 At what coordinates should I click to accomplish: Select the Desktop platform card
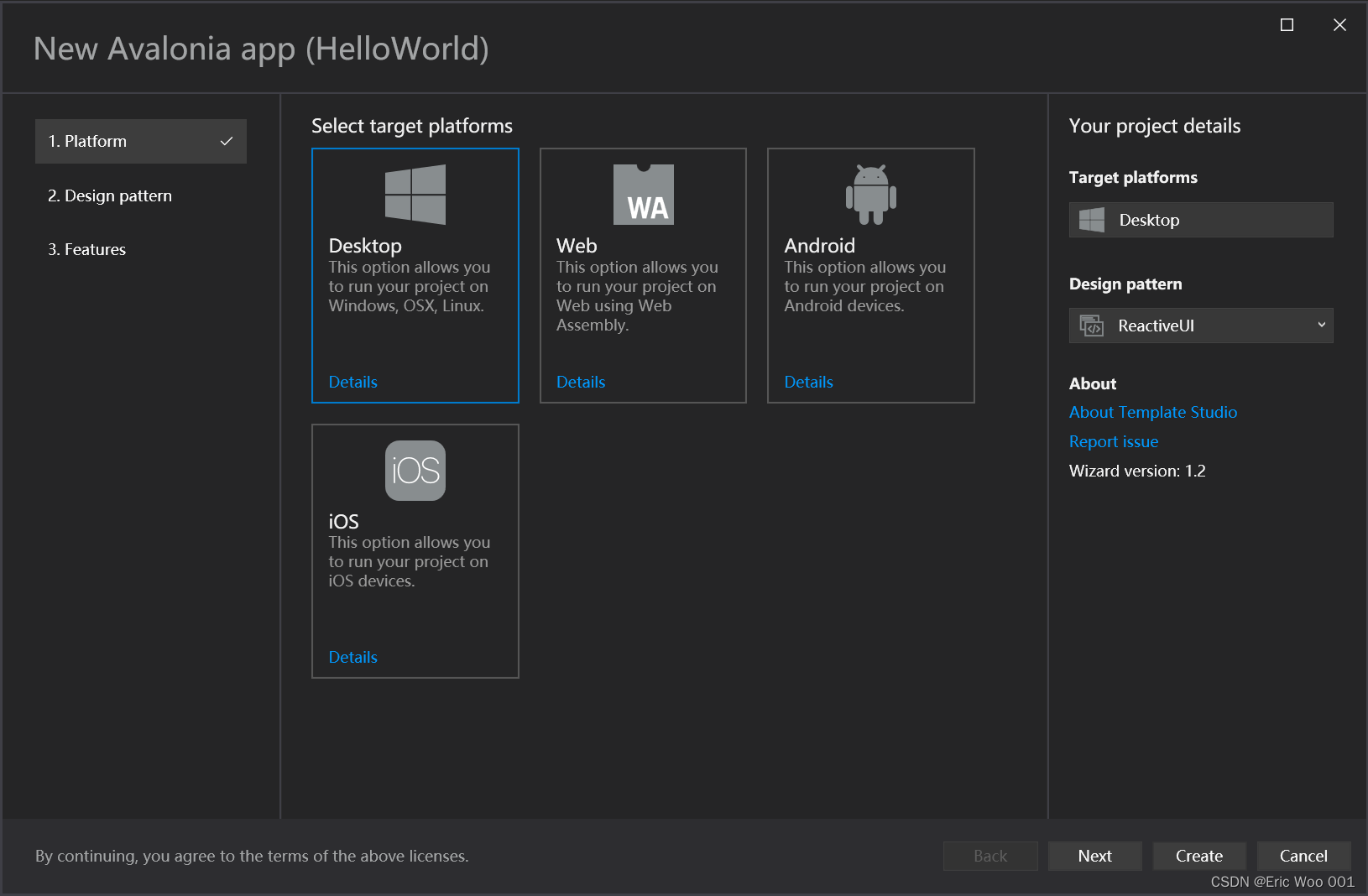coord(415,275)
